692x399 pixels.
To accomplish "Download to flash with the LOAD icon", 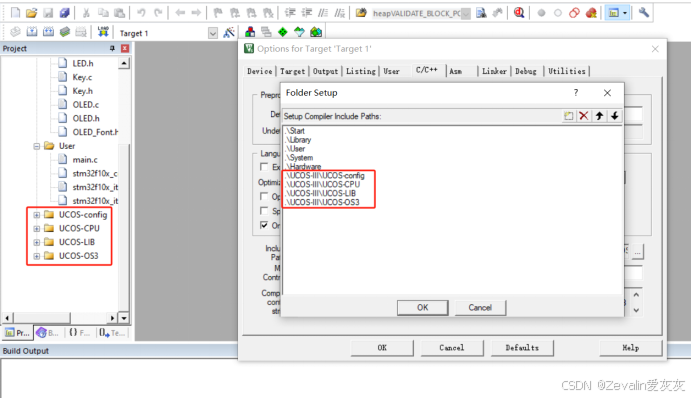I will click(103, 32).
